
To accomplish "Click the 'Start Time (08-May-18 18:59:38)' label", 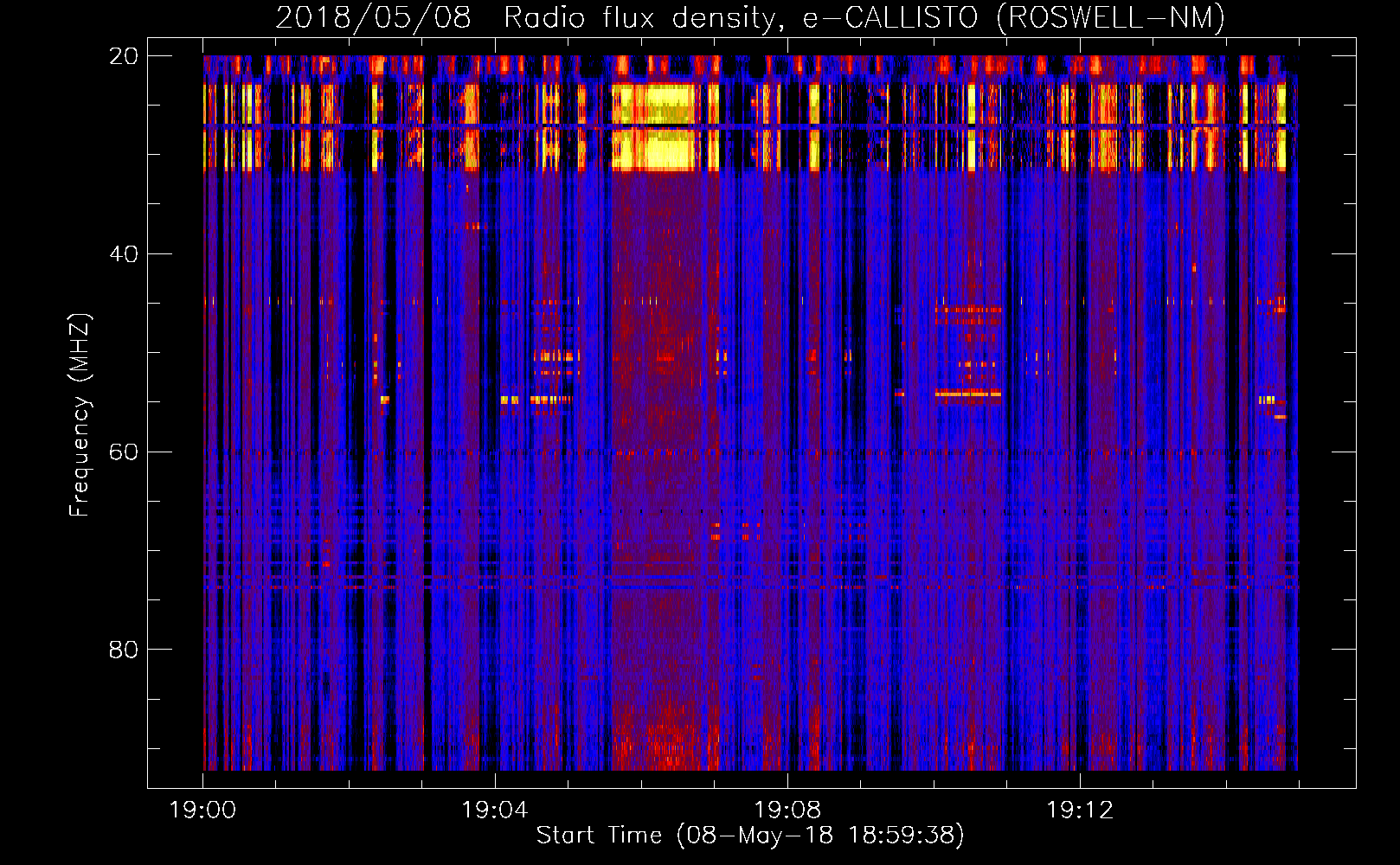I will click(x=750, y=836).
